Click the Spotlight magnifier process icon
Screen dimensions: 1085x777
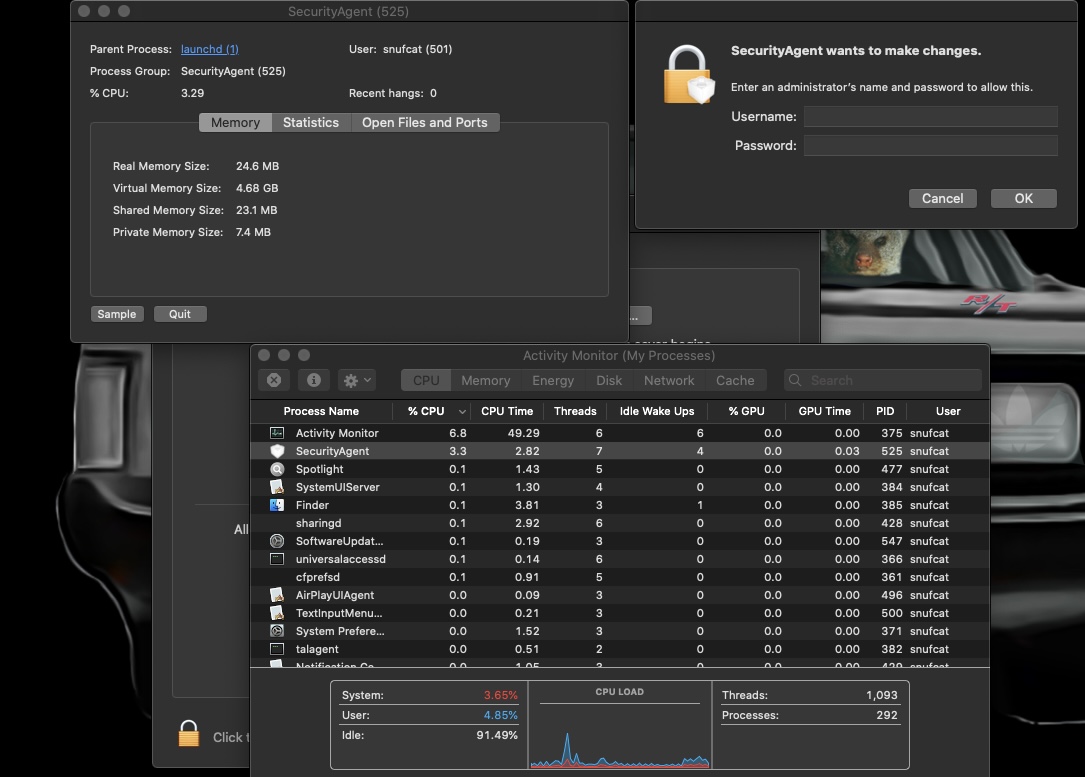277,469
